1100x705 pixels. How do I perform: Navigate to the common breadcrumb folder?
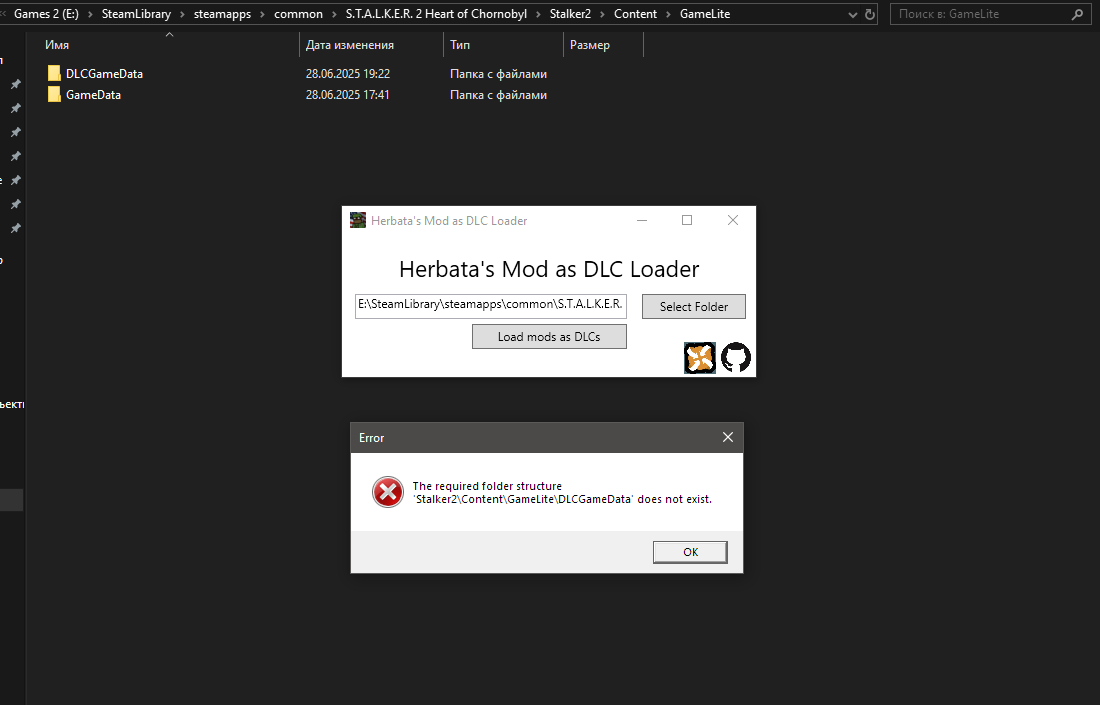tap(298, 14)
